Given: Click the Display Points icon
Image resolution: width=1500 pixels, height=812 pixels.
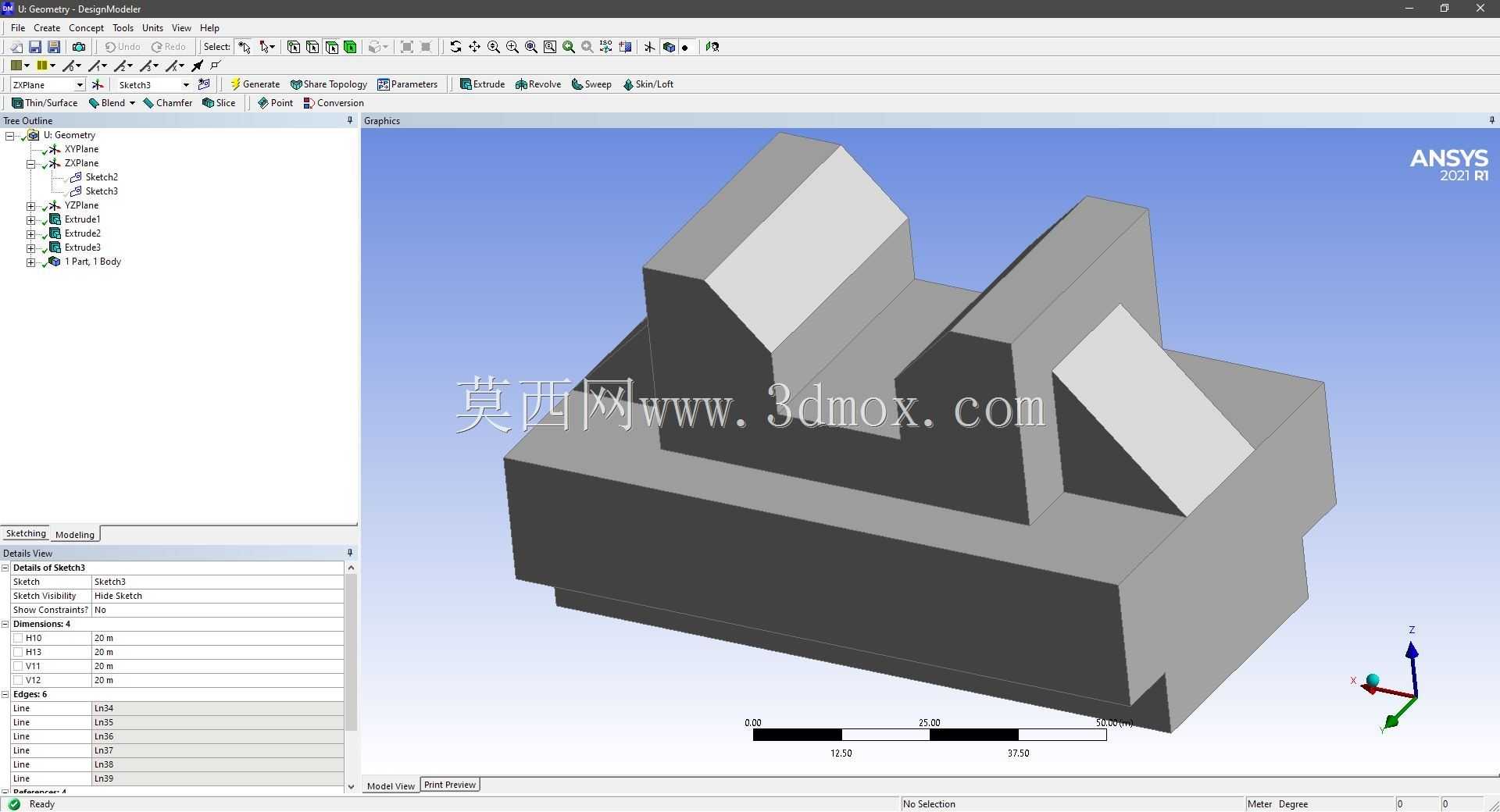Looking at the screenshot, I should point(685,47).
